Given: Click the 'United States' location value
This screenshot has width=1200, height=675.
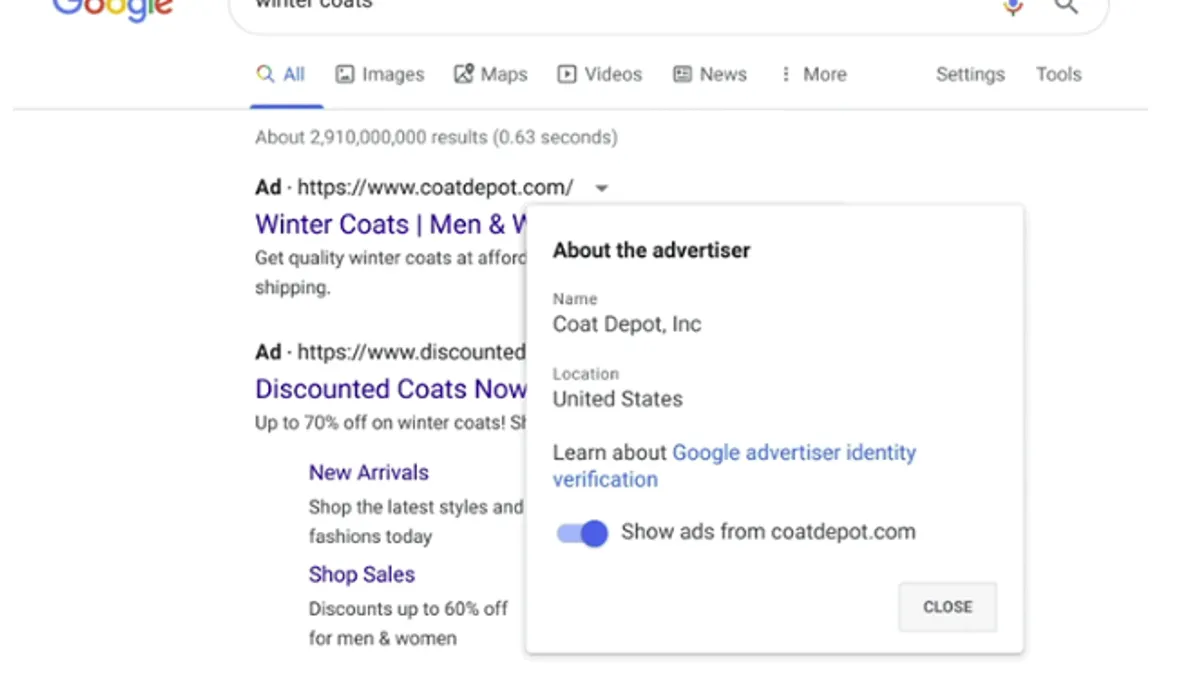Looking at the screenshot, I should point(618,399).
